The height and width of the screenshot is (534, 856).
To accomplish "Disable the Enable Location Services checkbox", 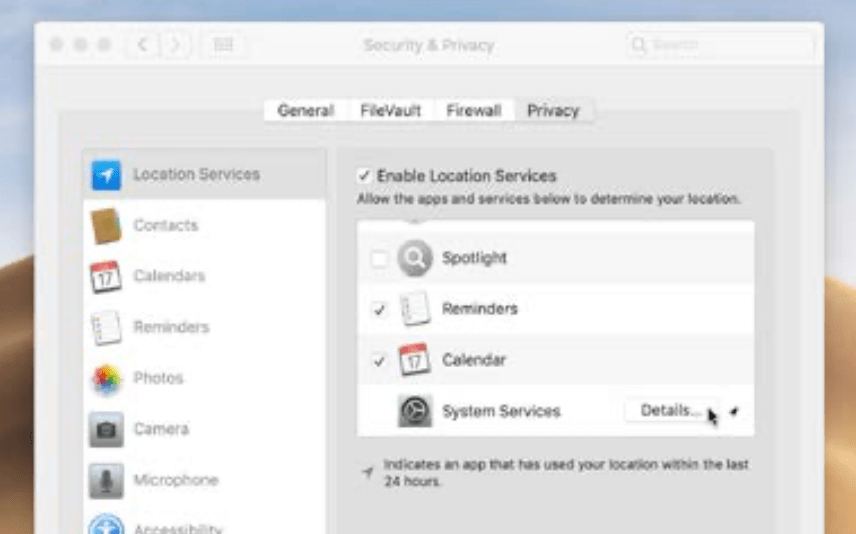I will point(364,176).
